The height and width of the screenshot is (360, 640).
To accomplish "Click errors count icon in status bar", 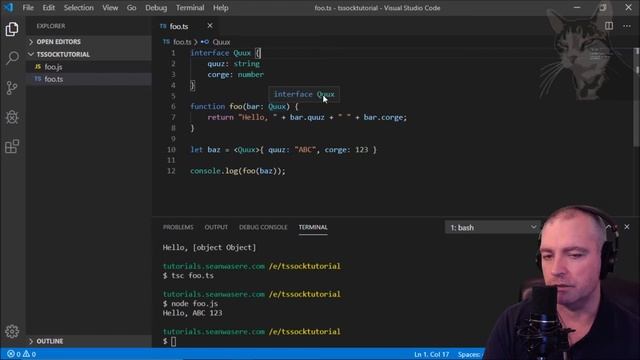I will [x=11, y=354].
